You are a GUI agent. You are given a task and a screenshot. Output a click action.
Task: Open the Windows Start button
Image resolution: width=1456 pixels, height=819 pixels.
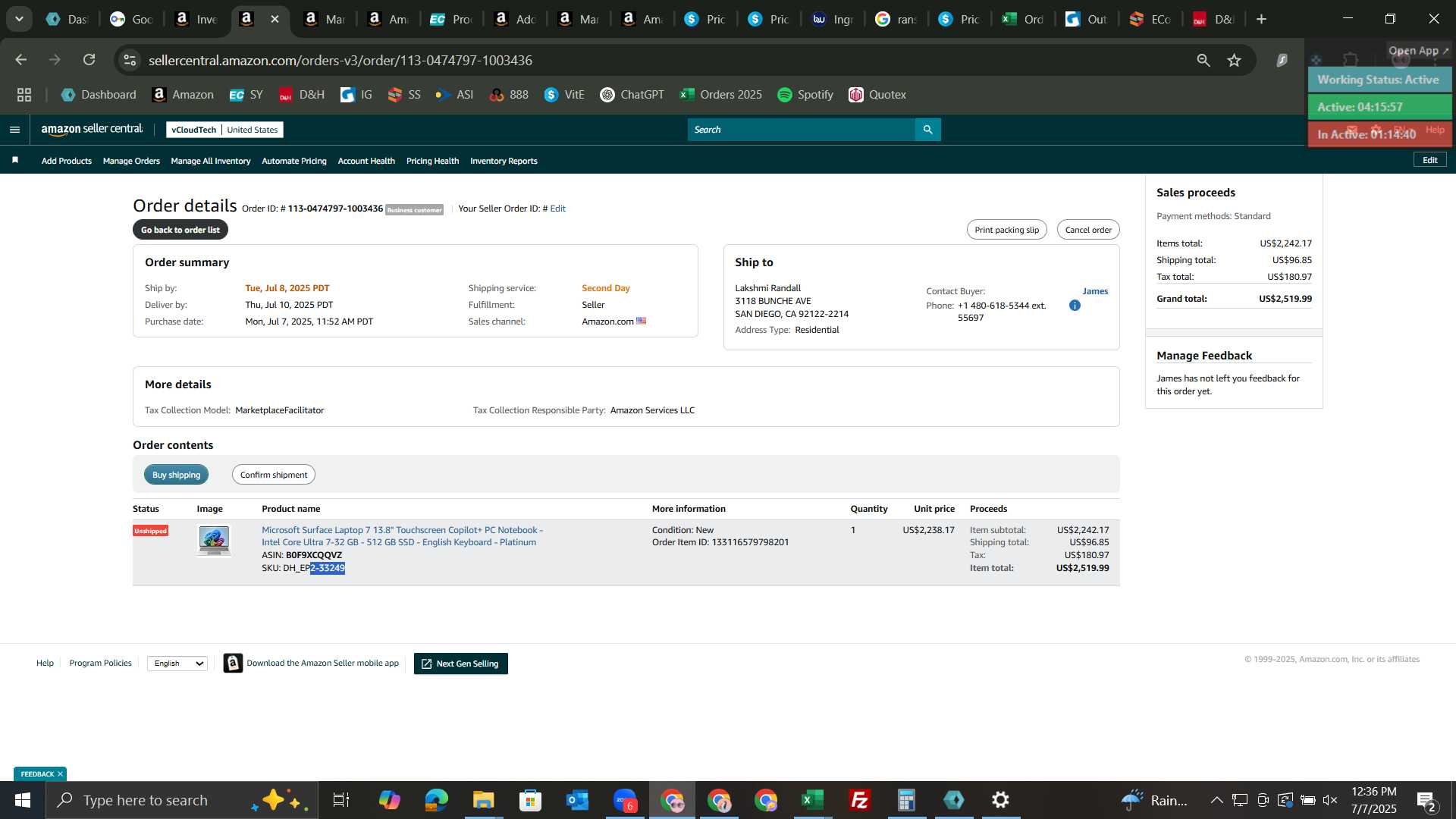[x=23, y=800]
